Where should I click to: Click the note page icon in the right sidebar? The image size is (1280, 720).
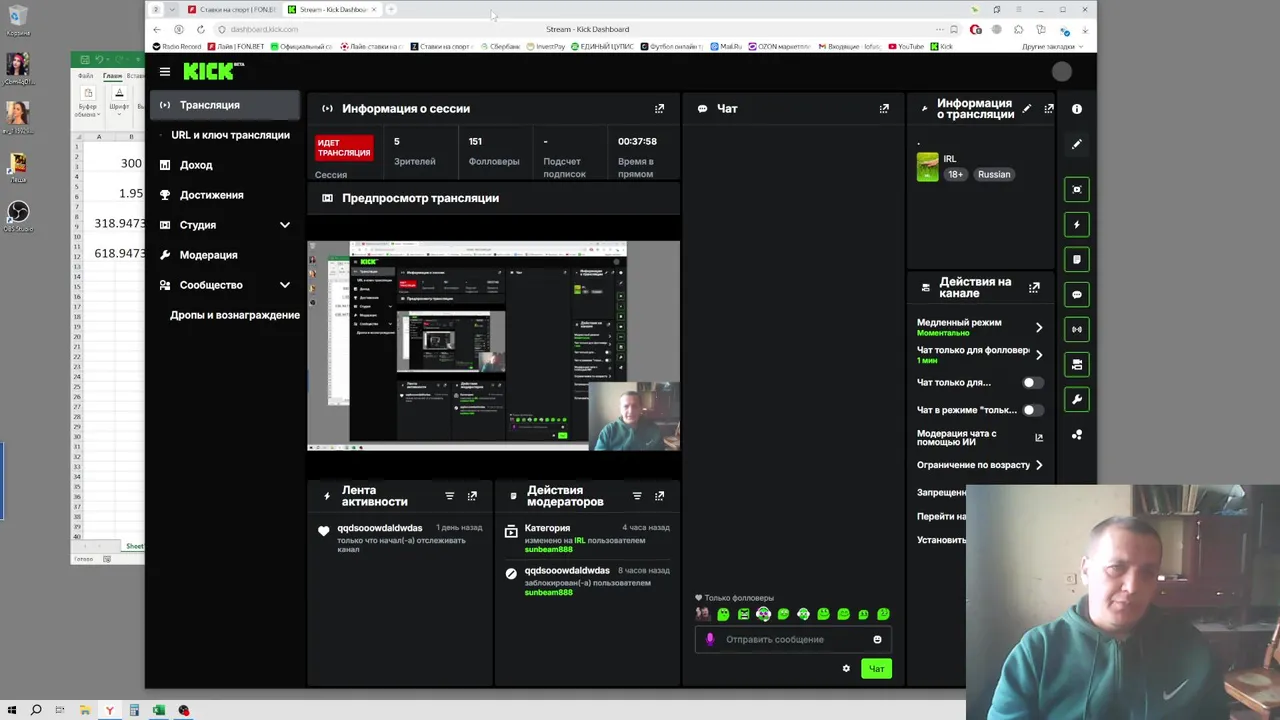(1077, 259)
